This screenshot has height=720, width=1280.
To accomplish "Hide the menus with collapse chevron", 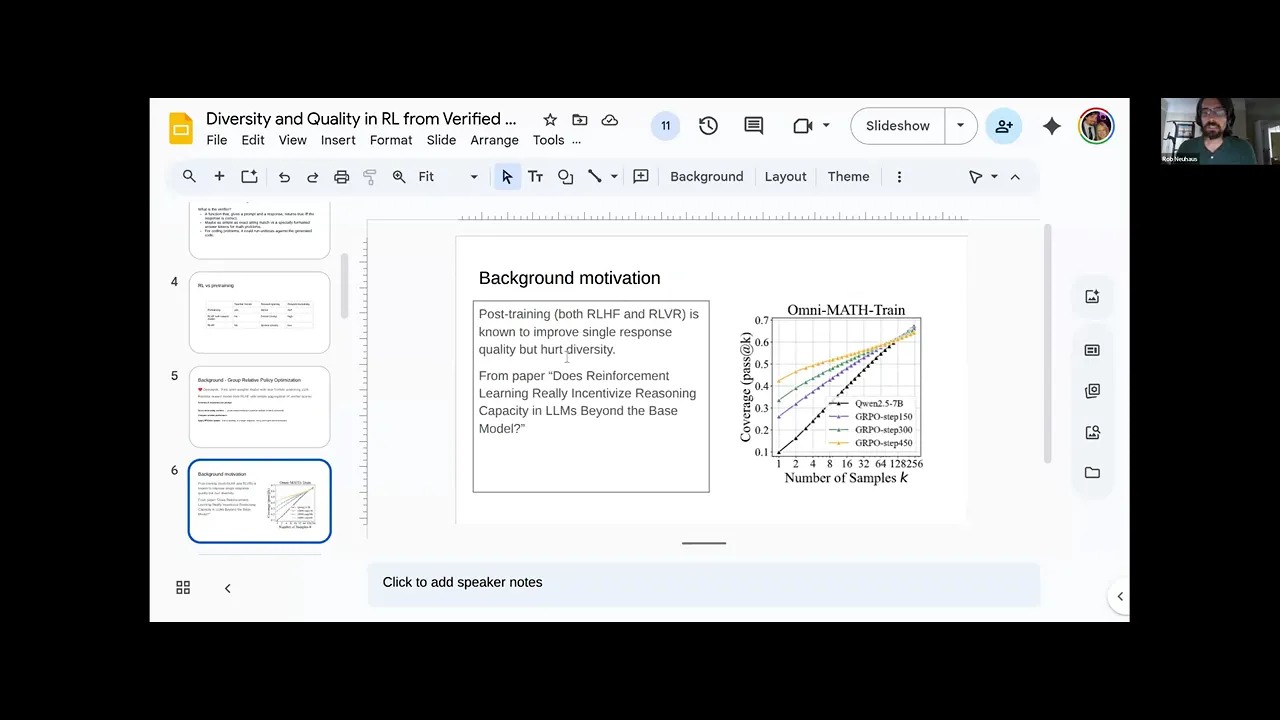I will [1015, 177].
